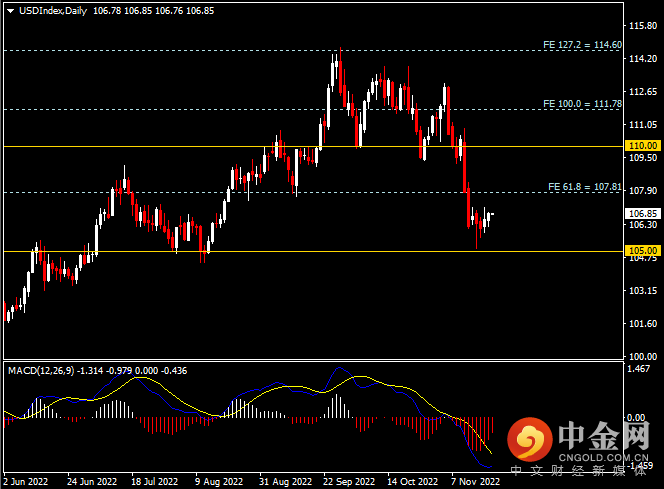Click the 100.00 price axis label
Image resolution: width=664 pixels, height=489 pixels.
643,356
